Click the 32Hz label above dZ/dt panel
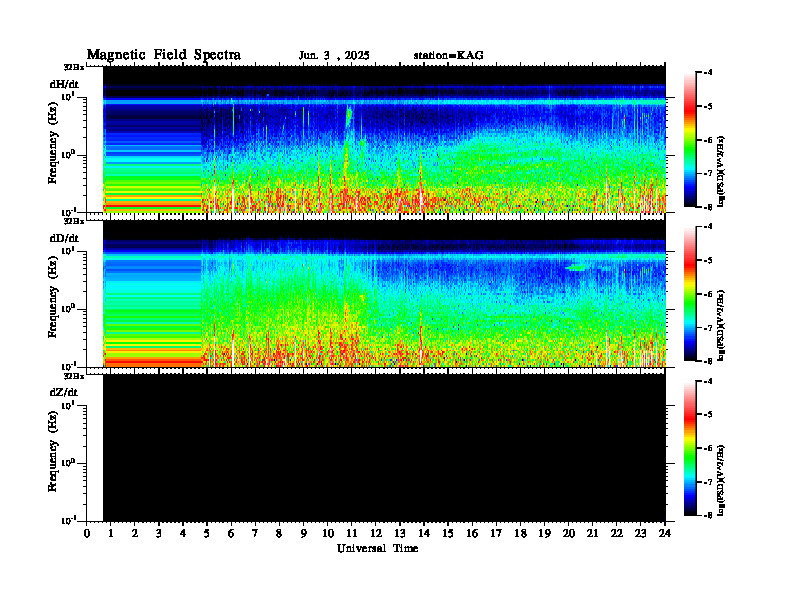The image size is (792, 612). click(x=74, y=376)
